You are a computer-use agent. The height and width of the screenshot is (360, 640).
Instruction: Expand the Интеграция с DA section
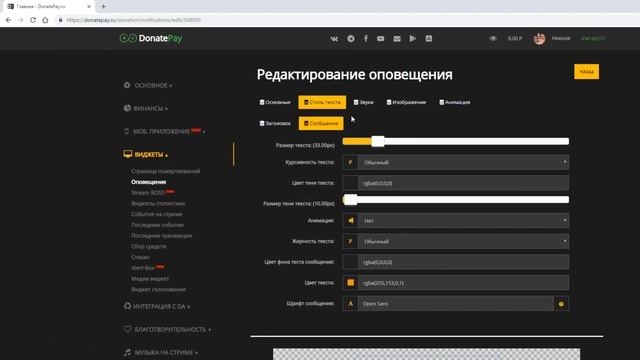point(157,306)
